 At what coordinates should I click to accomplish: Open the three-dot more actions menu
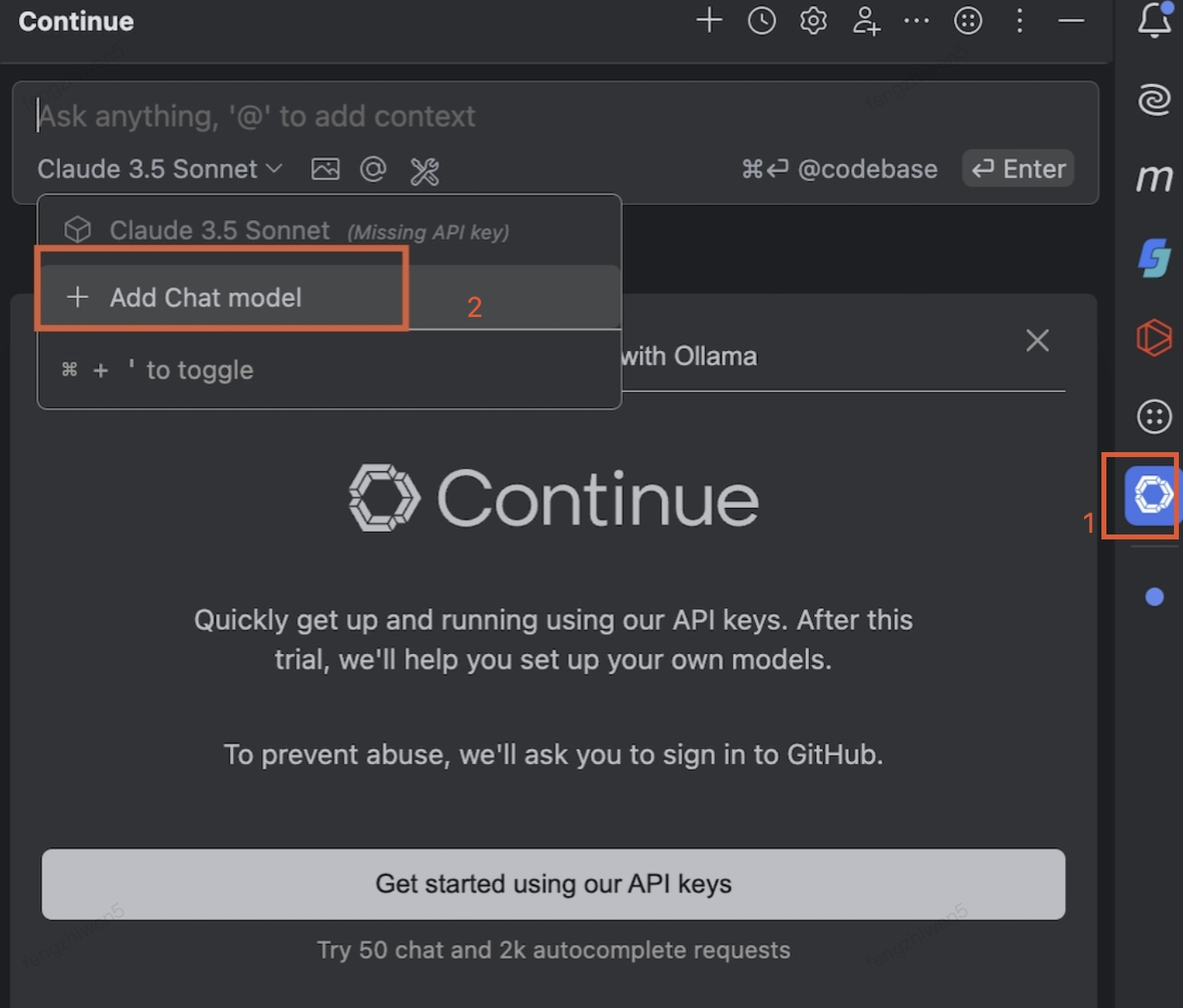pos(916,21)
